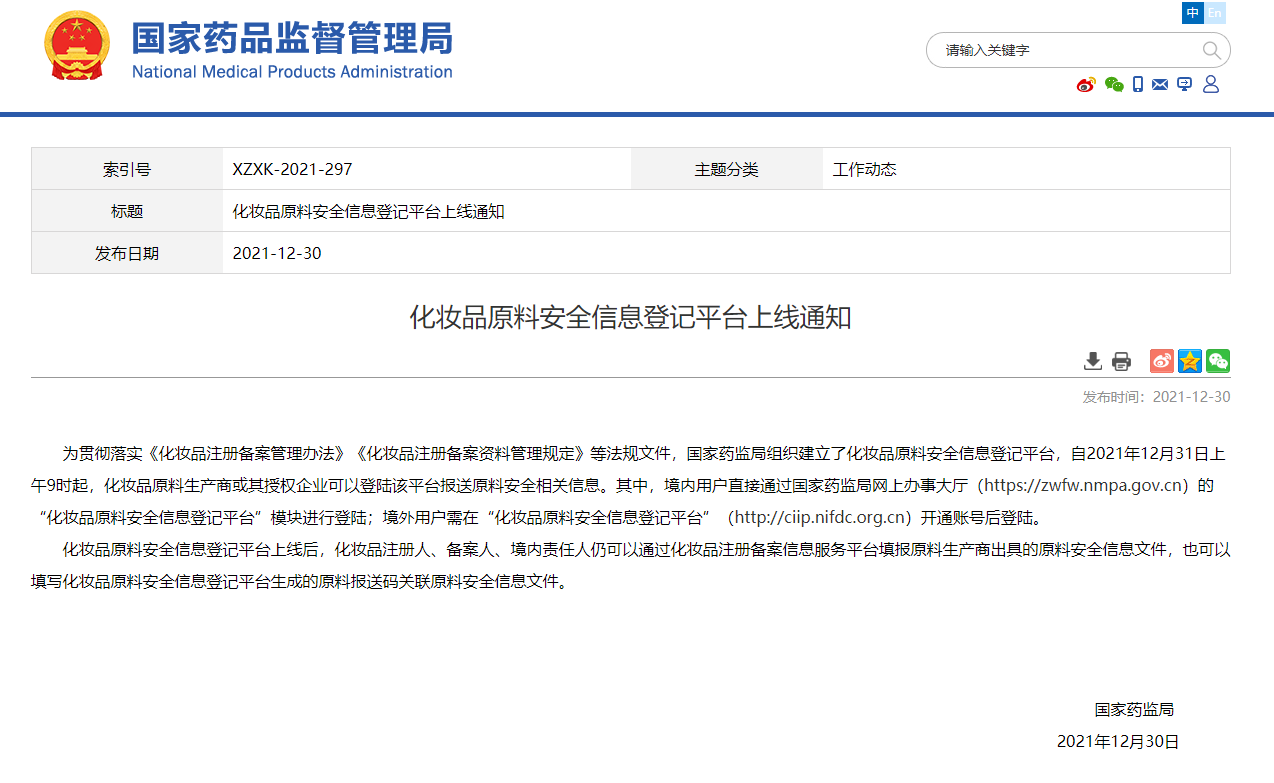Open the Weibo icon in the header
Screen dimensions: 1274x783
click(1085, 85)
